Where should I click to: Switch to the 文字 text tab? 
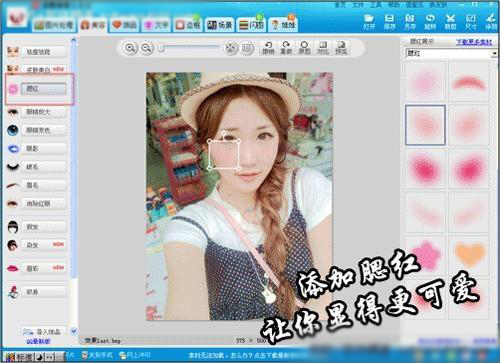[156, 25]
